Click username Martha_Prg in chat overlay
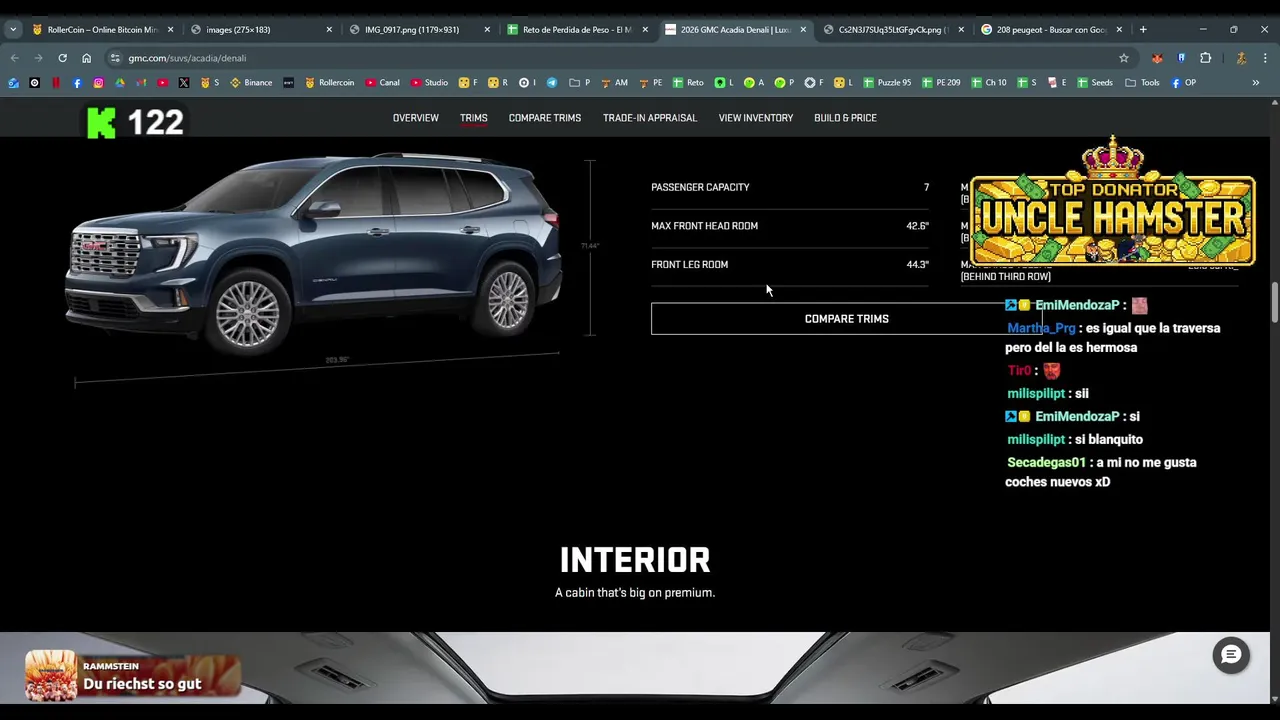1280x720 pixels. tap(1041, 328)
